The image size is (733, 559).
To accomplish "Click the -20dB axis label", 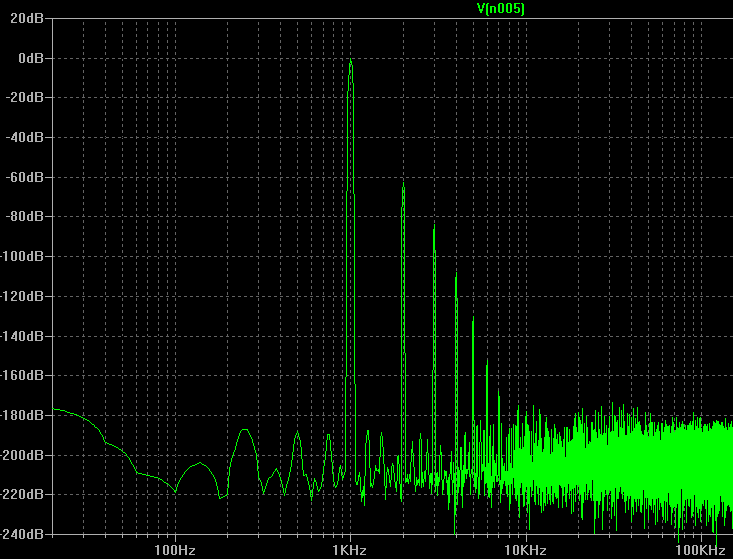I will pyautogui.click(x=24, y=97).
